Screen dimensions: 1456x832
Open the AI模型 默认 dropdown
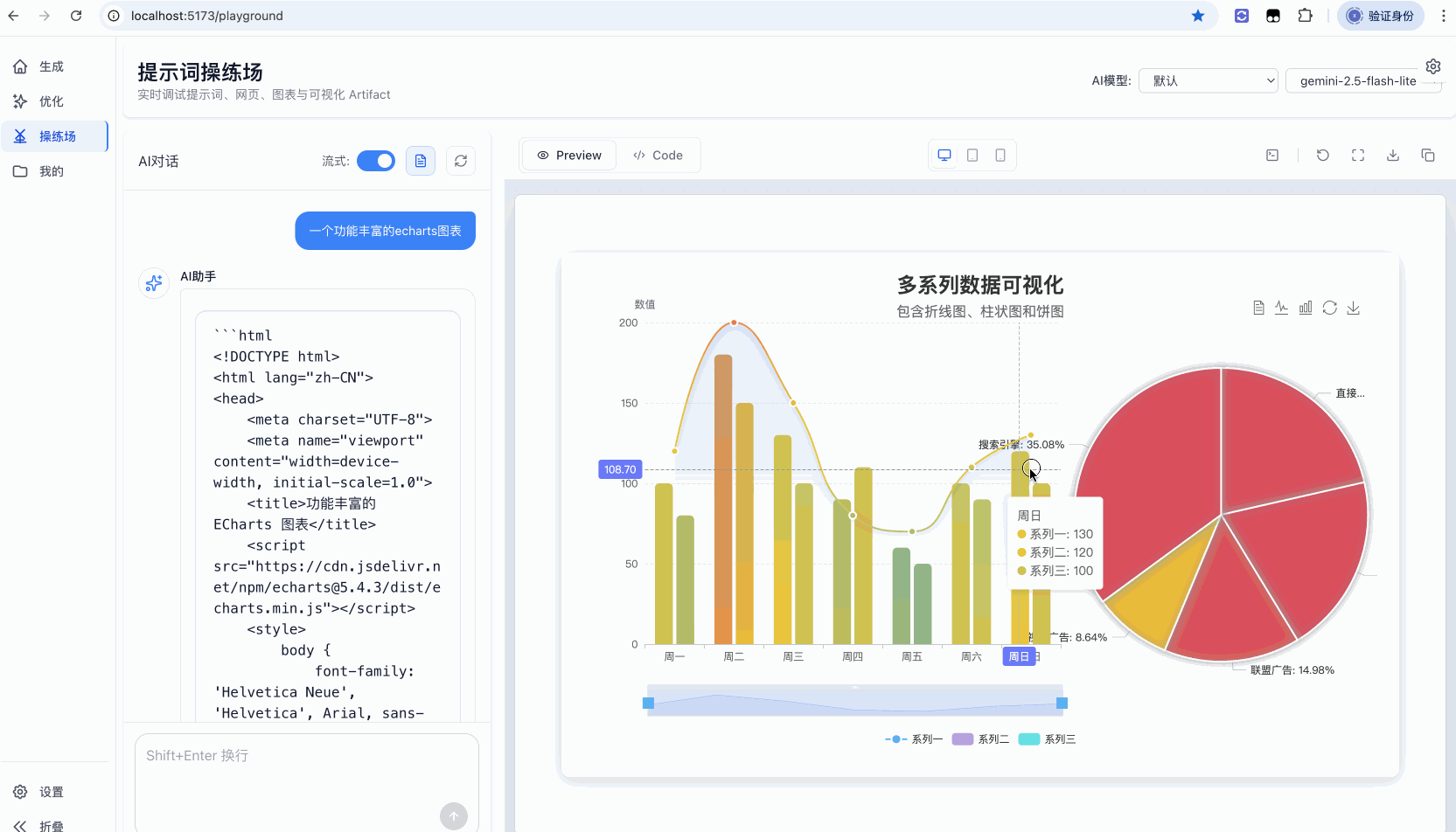tap(1208, 80)
